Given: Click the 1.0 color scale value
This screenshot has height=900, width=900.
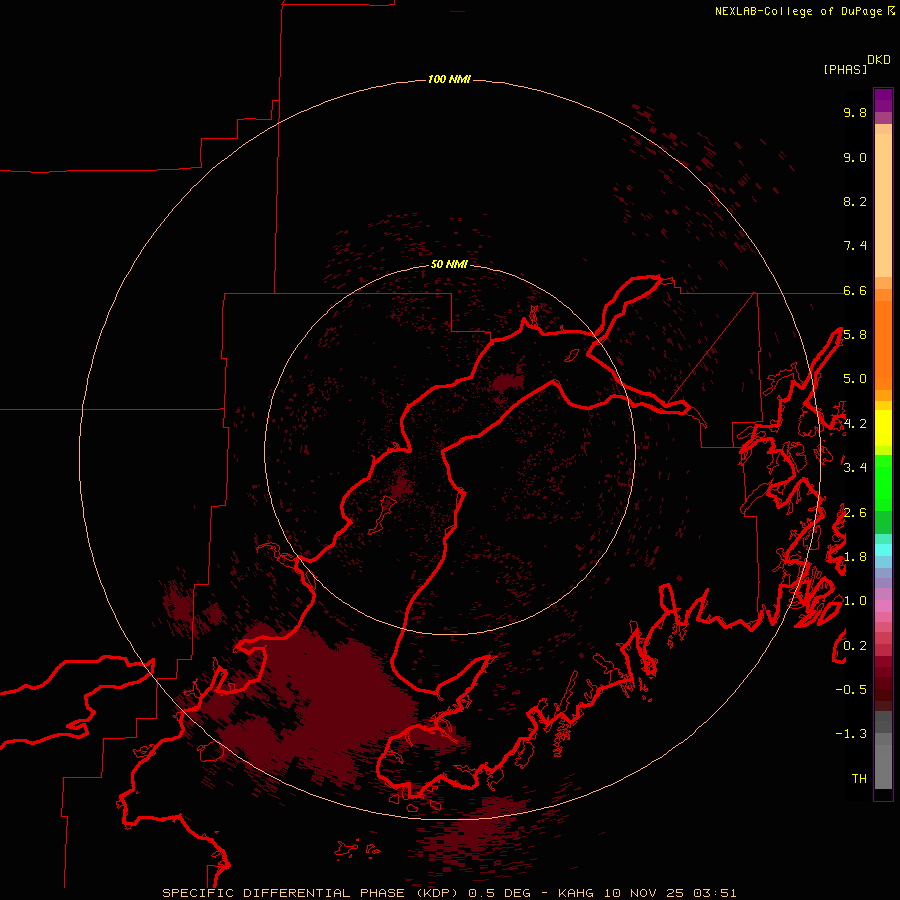Looking at the screenshot, I should tap(855, 601).
